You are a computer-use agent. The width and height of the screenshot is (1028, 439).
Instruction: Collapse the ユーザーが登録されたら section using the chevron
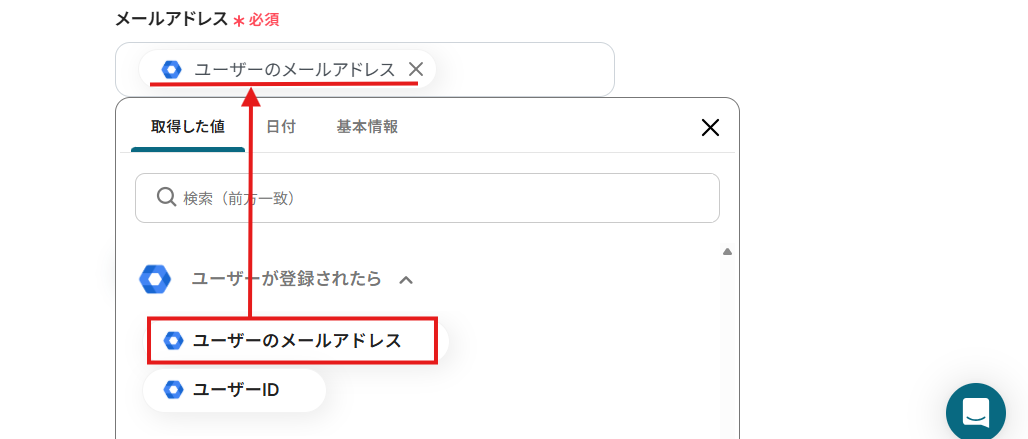tap(406, 280)
